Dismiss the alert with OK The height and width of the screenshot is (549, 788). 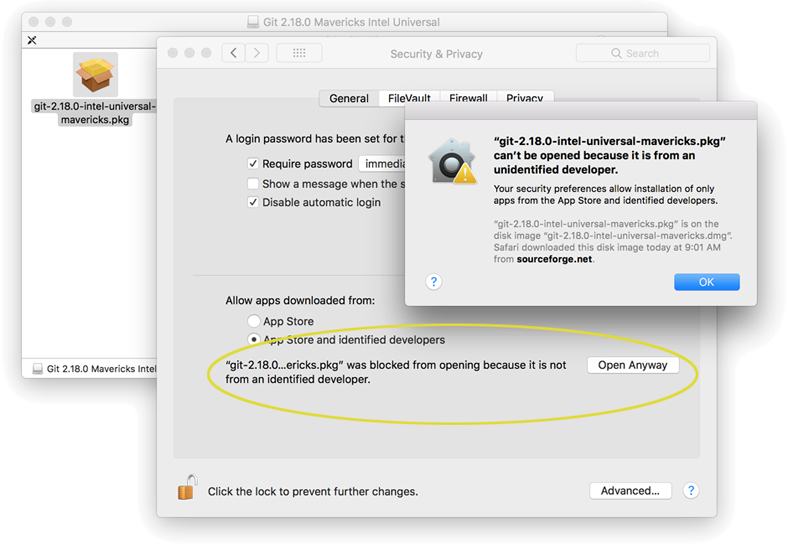[707, 282]
